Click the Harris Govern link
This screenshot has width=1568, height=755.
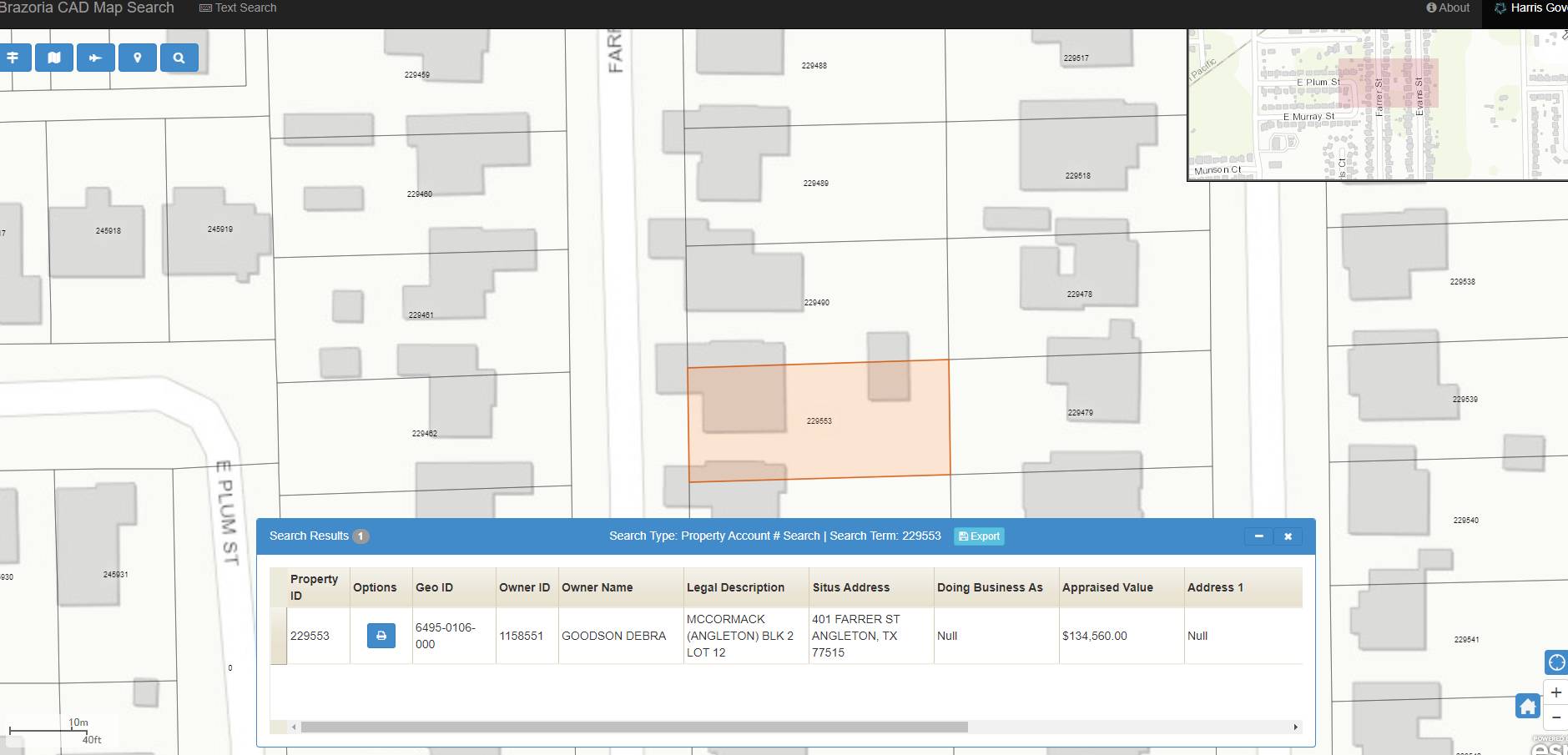1531,8
